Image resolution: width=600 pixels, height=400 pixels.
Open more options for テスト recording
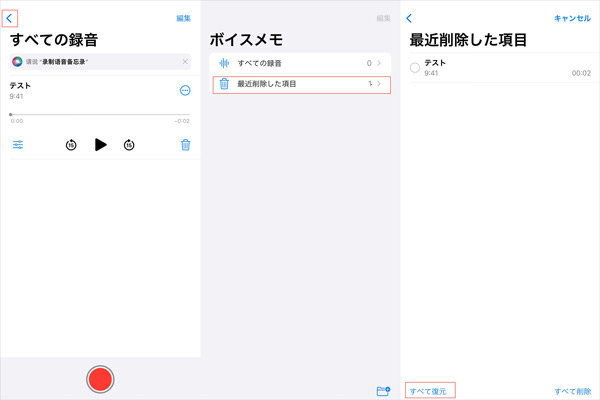[185, 90]
